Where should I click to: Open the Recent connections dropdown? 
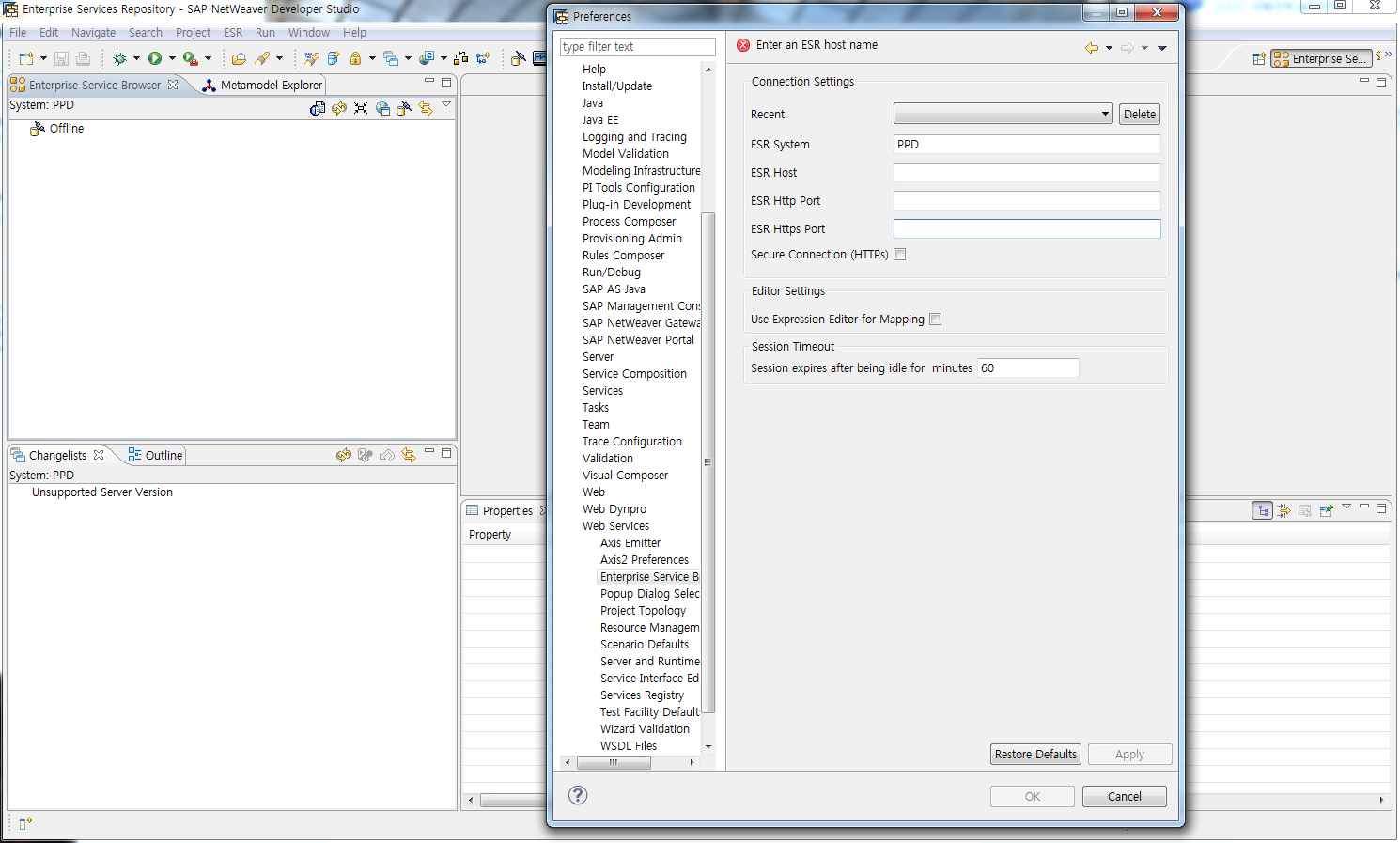point(1003,115)
